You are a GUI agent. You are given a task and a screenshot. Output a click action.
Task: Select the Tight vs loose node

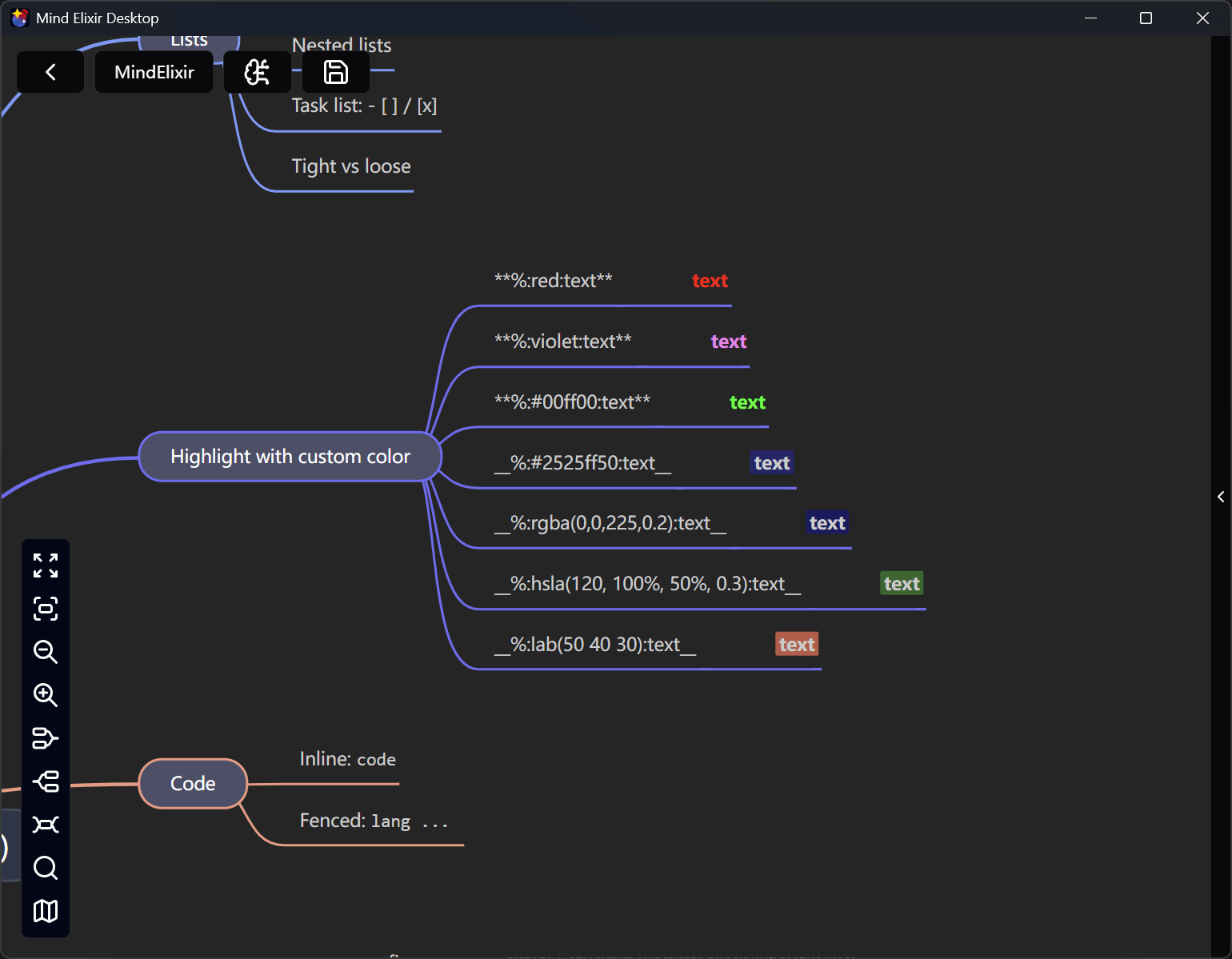(x=351, y=166)
